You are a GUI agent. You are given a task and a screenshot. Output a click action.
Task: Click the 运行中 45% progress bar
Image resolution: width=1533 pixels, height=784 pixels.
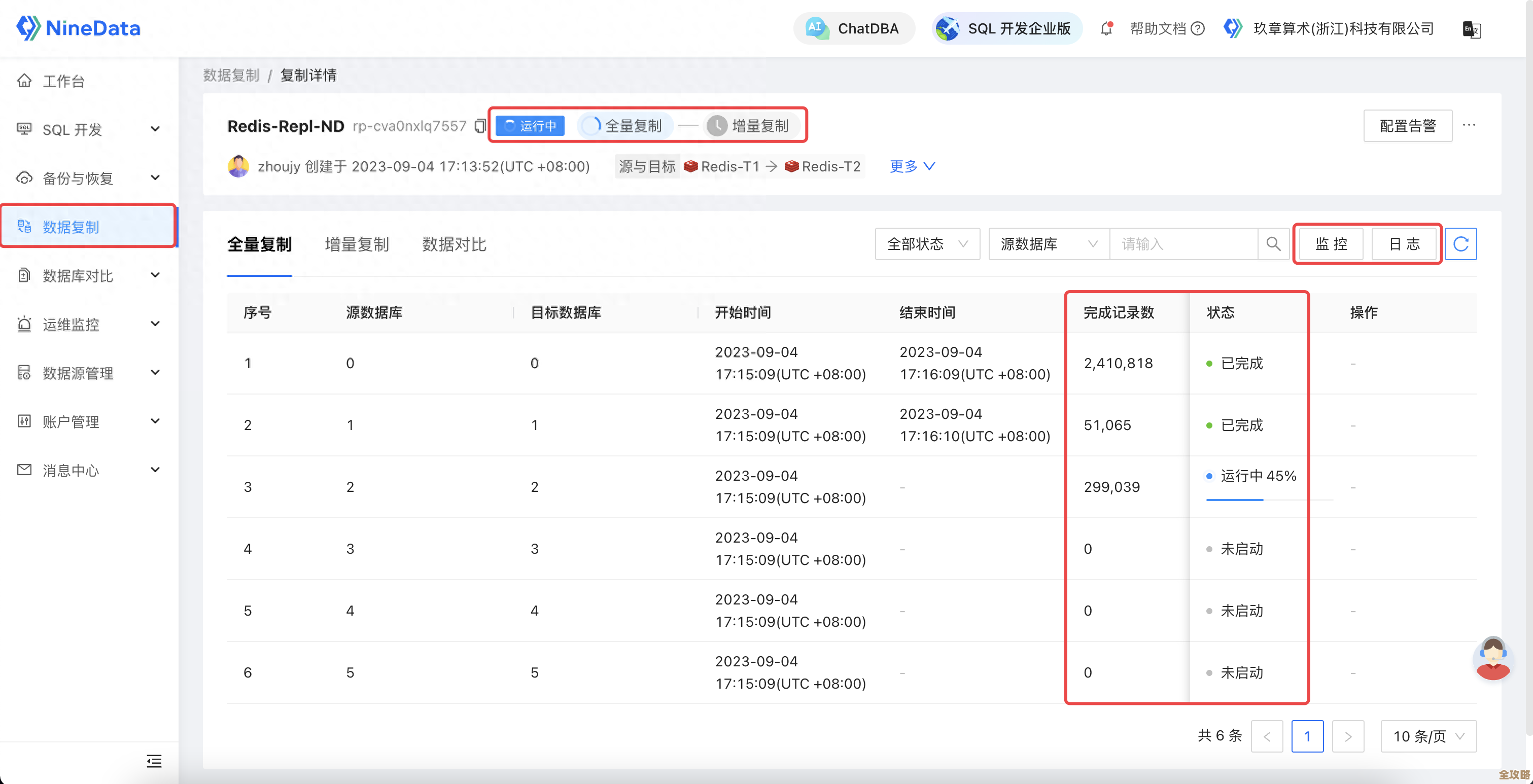click(1234, 500)
